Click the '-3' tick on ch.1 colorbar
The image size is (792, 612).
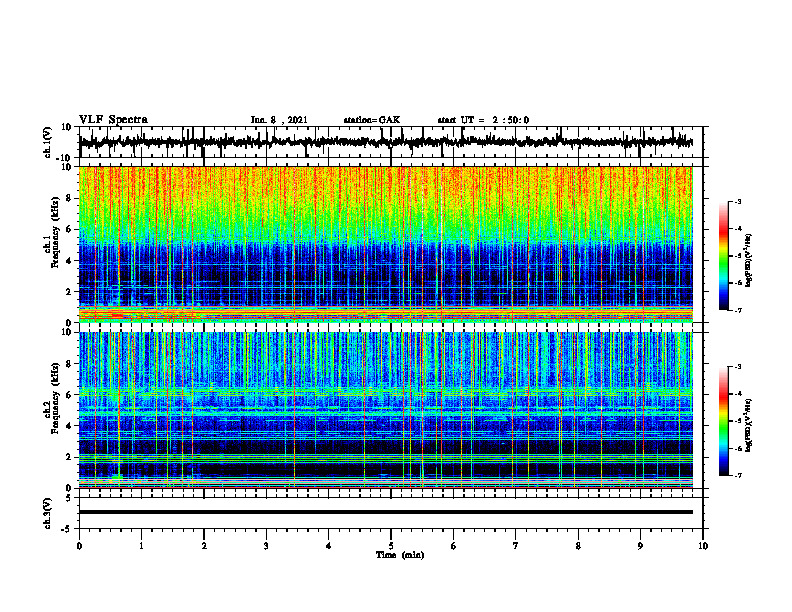[738, 202]
